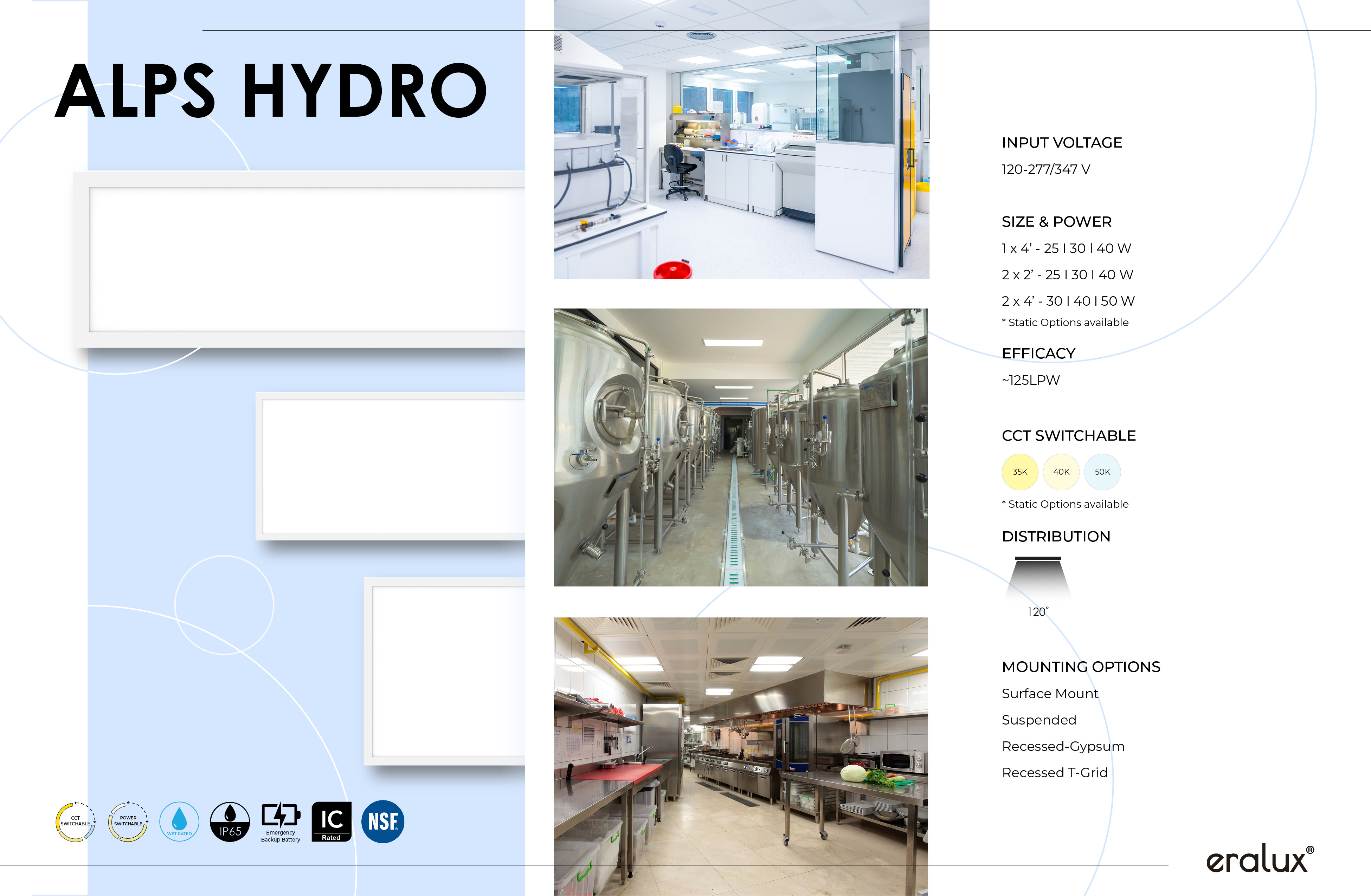Screen dimensions: 1371x896
Task: Click the Emergency Backup Battery icon
Action: point(281,822)
